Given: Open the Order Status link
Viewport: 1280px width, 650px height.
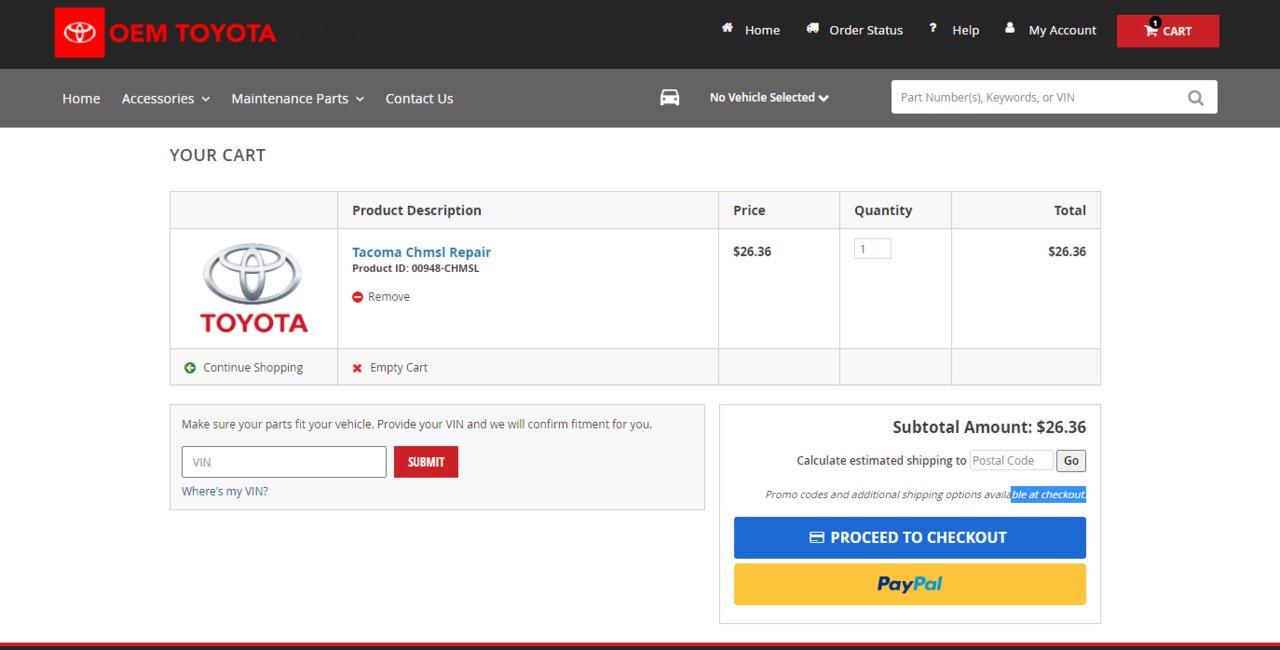Looking at the screenshot, I should click(x=866, y=30).
